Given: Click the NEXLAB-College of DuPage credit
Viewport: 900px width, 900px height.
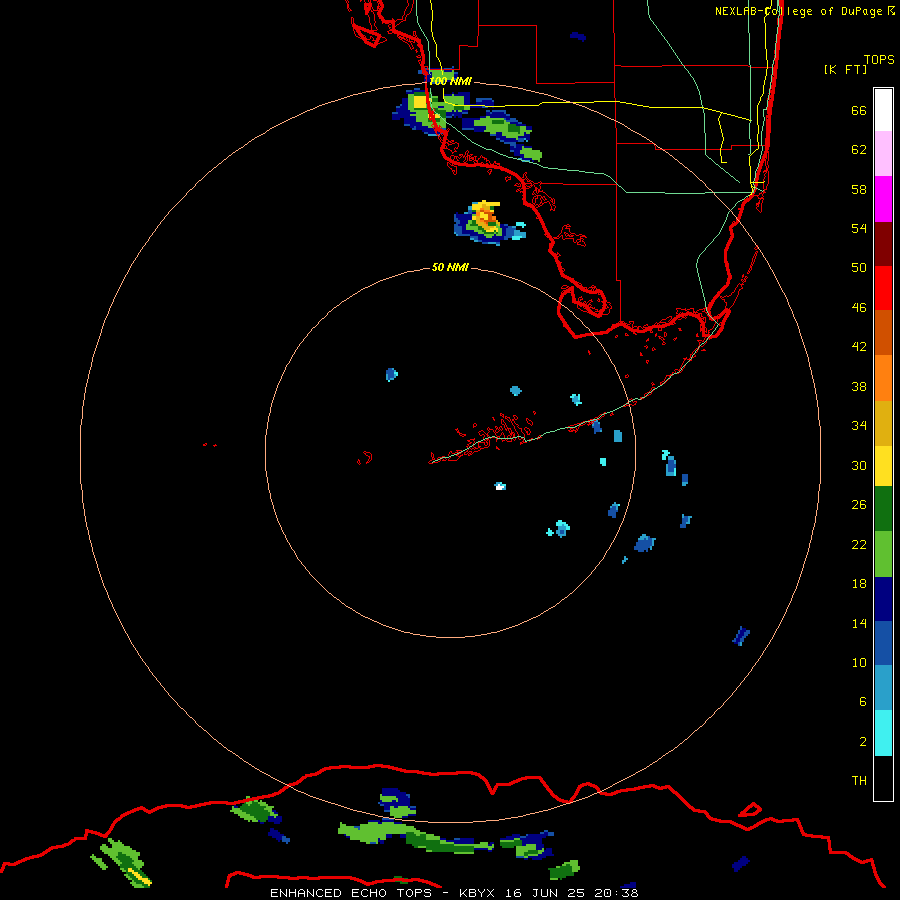Looking at the screenshot, I should point(804,11).
